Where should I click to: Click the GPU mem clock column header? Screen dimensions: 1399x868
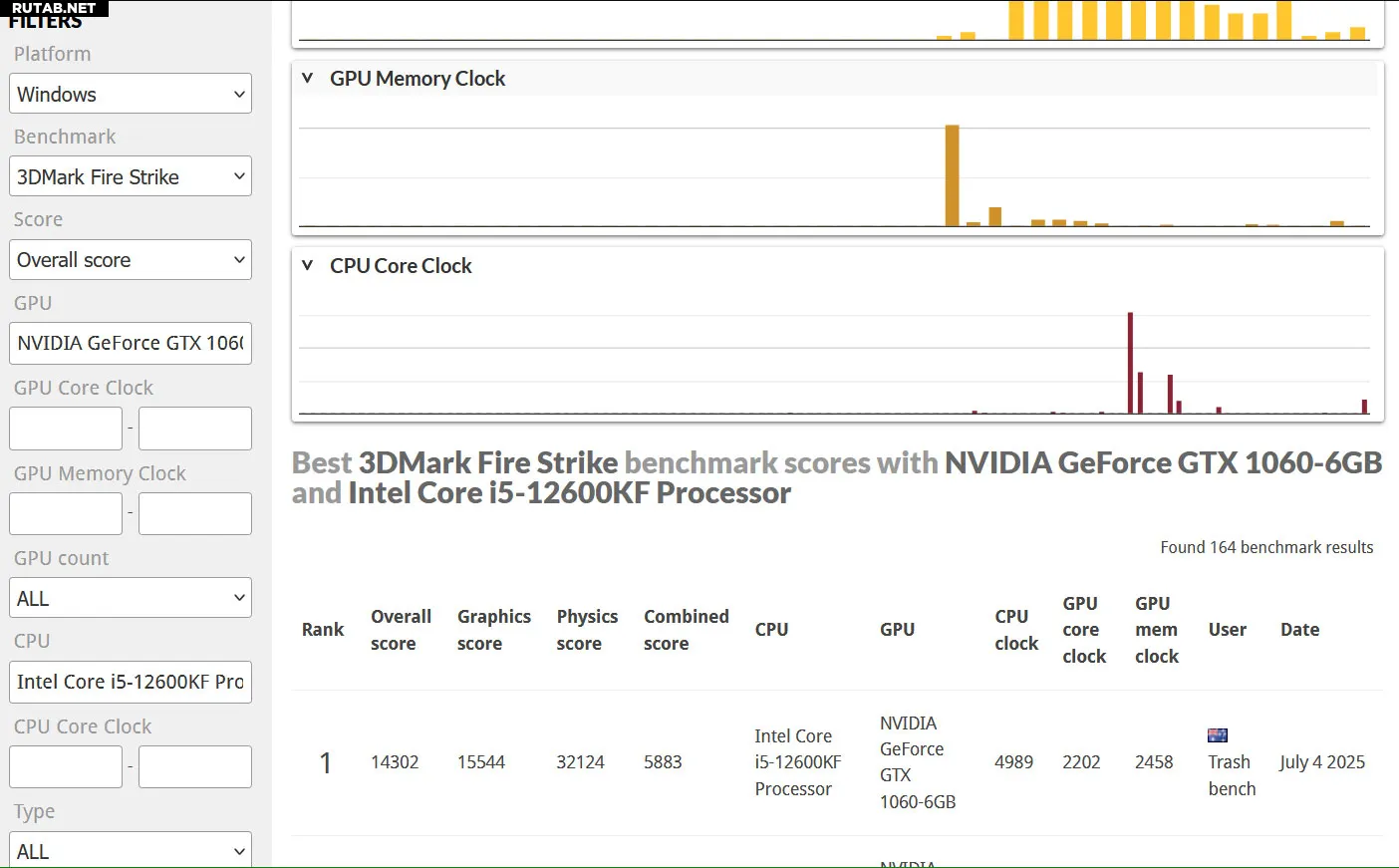click(x=1157, y=630)
